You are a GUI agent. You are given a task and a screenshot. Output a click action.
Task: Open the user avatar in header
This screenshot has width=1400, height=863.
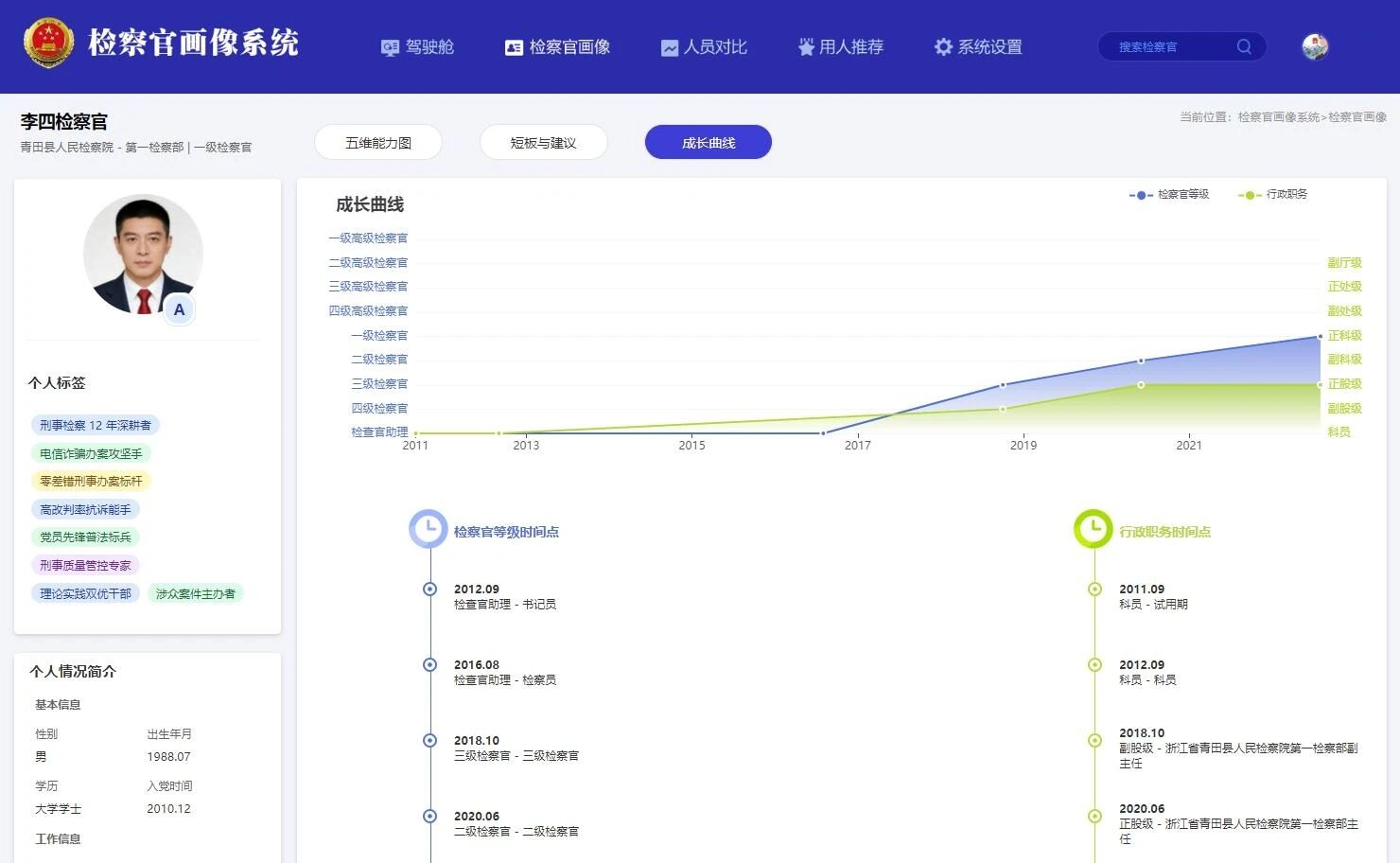point(1315,46)
